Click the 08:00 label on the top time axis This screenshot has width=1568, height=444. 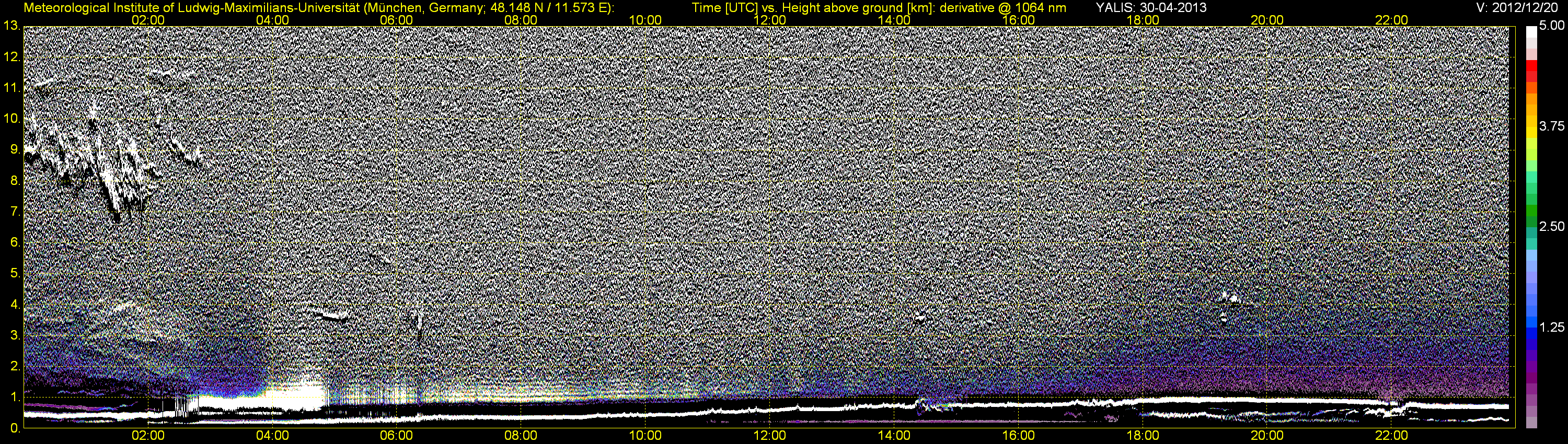point(521,20)
